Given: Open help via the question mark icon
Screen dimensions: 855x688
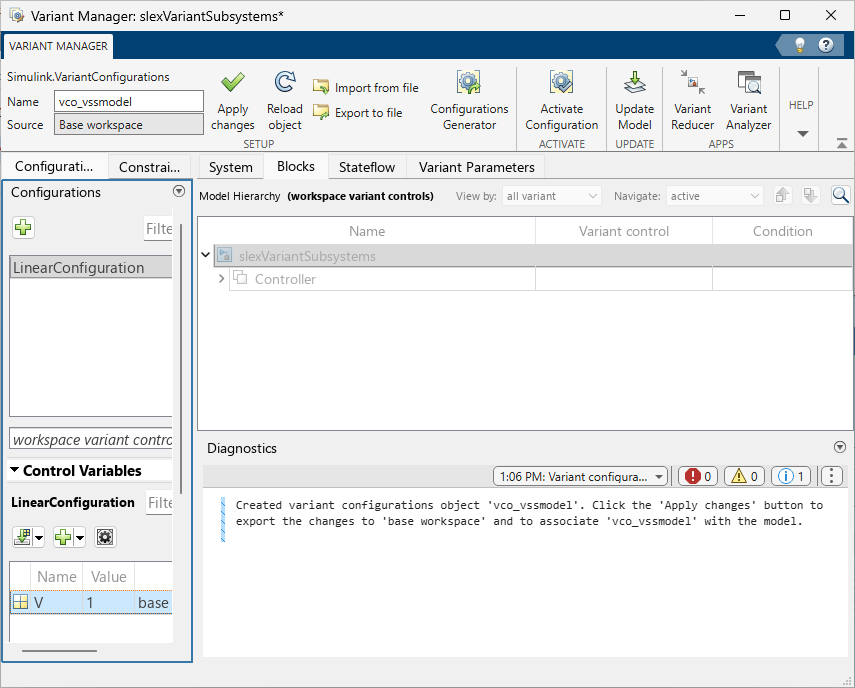Looking at the screenshot, I should coord(826,45).
